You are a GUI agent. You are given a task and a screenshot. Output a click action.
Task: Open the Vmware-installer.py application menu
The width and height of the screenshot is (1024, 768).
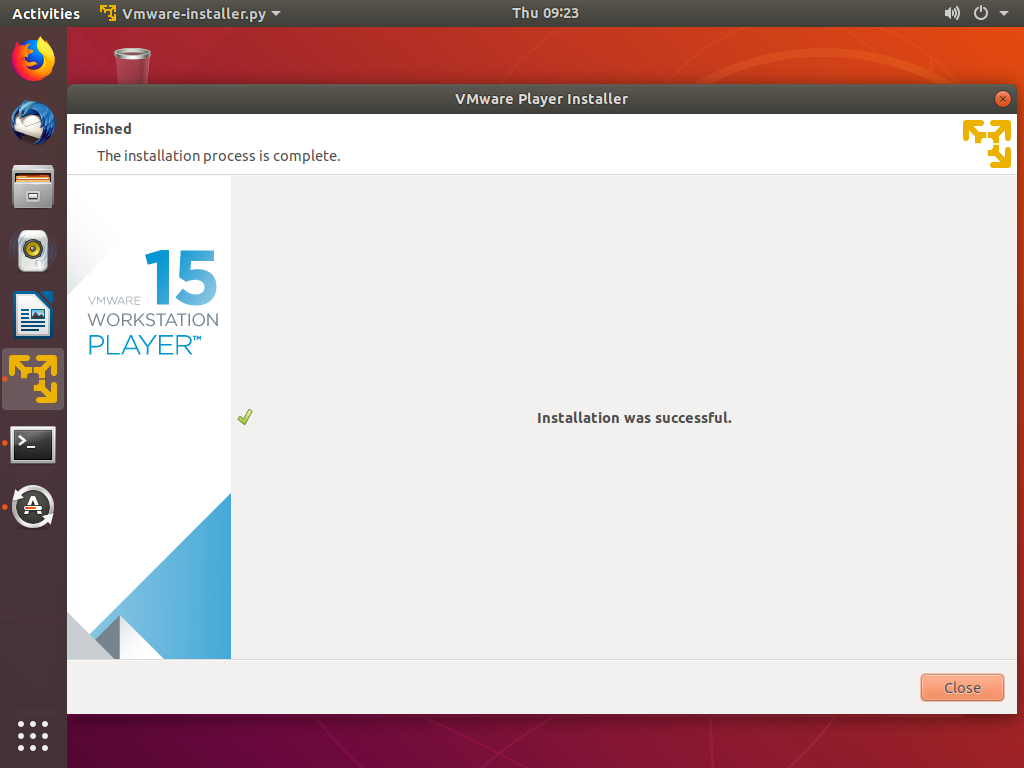click(x=190, y=13)
